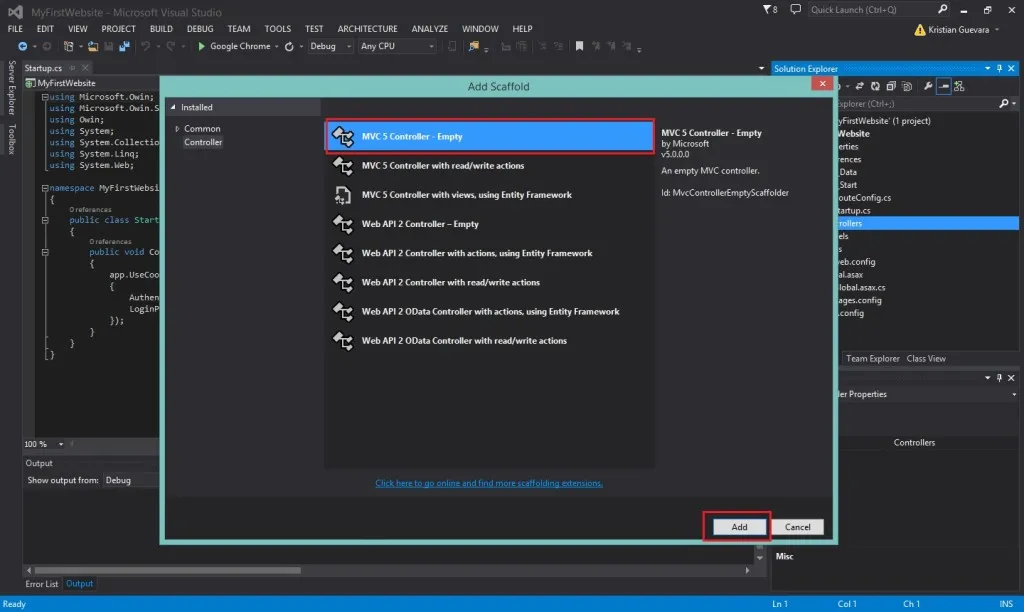Image resolution: width=1024 pixels, height=612 pixels.
Task: Select the Startup.cs editor tab
Action: pos(43,68)
